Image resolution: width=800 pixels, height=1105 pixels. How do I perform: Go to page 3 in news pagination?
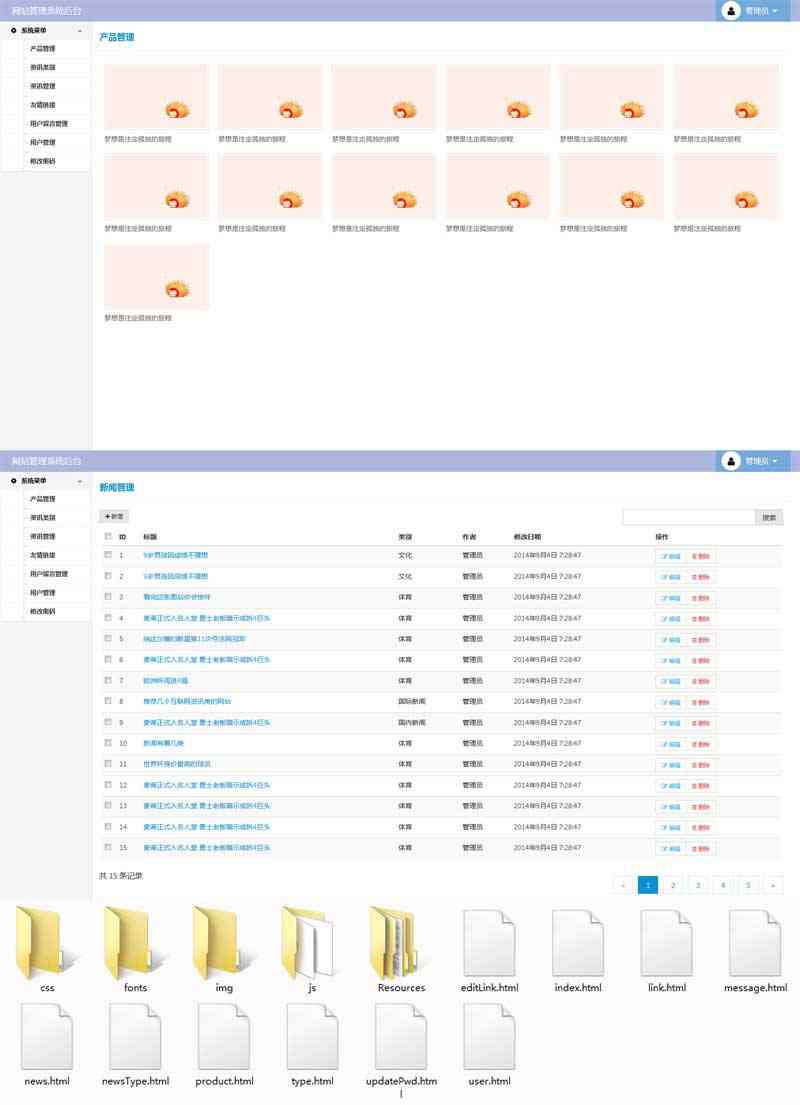[x=698, y=885]
